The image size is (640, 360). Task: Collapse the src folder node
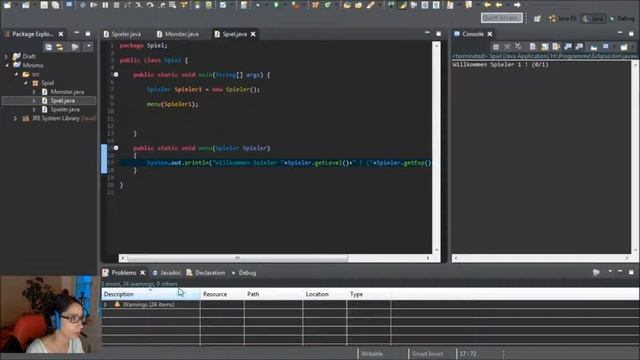[16, 74]
